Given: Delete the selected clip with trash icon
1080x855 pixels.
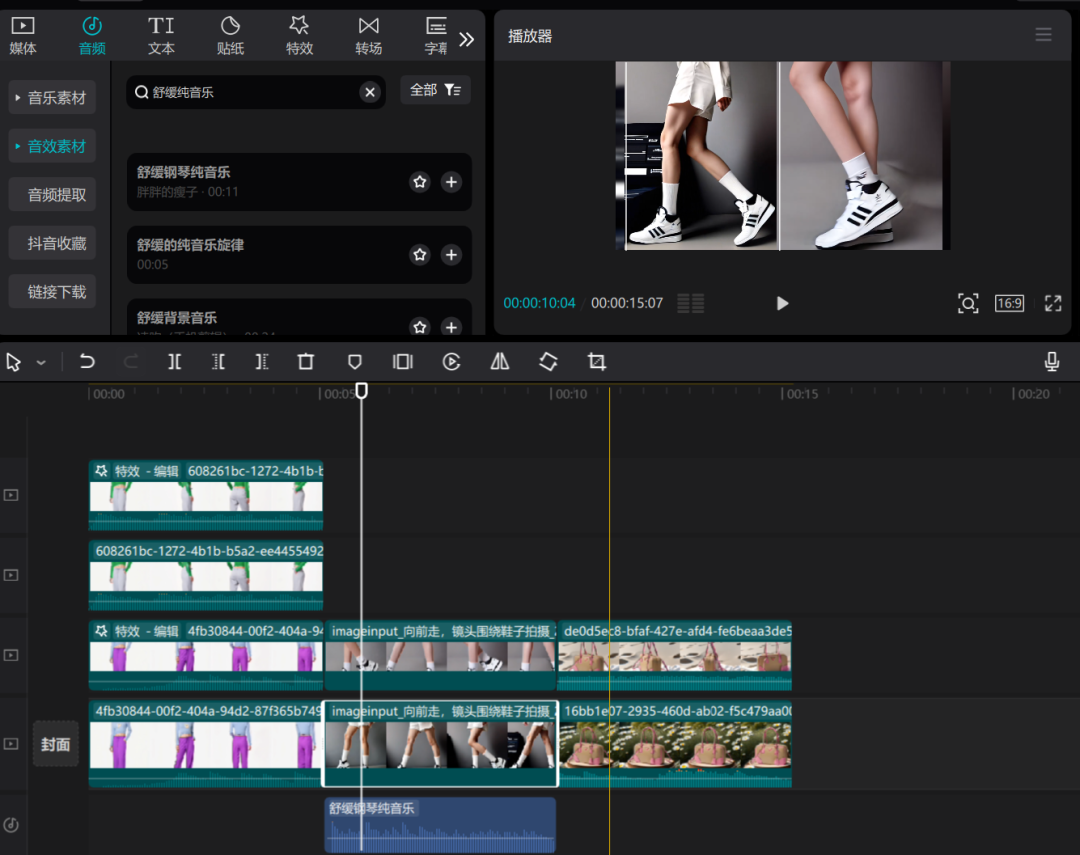Looking at the screenshot, I should [x=306, y=362].
